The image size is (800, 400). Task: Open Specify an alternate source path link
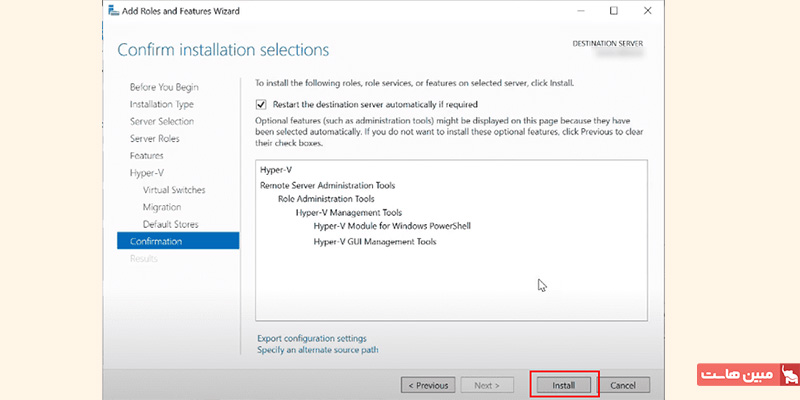click(x=318, y=350)
